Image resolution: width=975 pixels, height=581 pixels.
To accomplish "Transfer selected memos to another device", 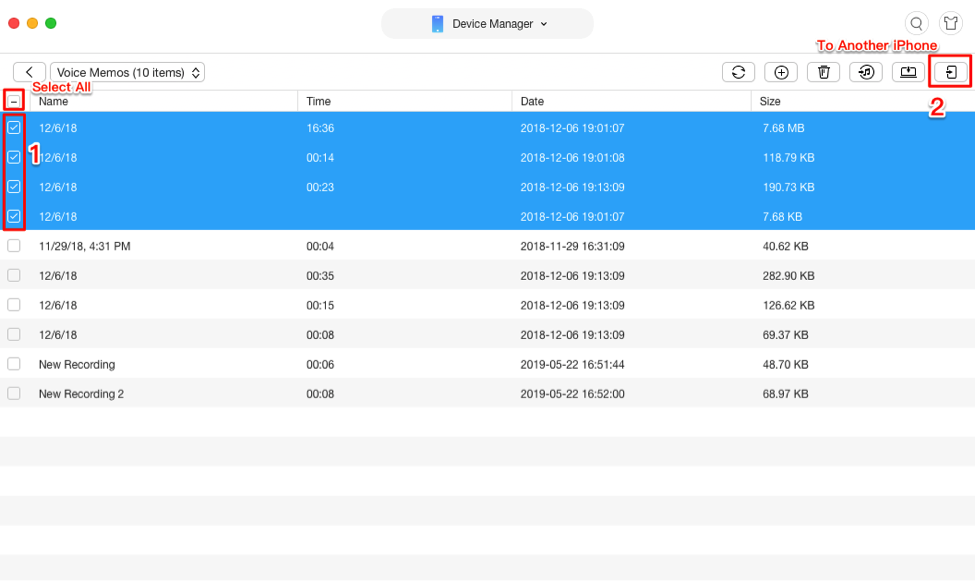I will [x=950, y=72].
